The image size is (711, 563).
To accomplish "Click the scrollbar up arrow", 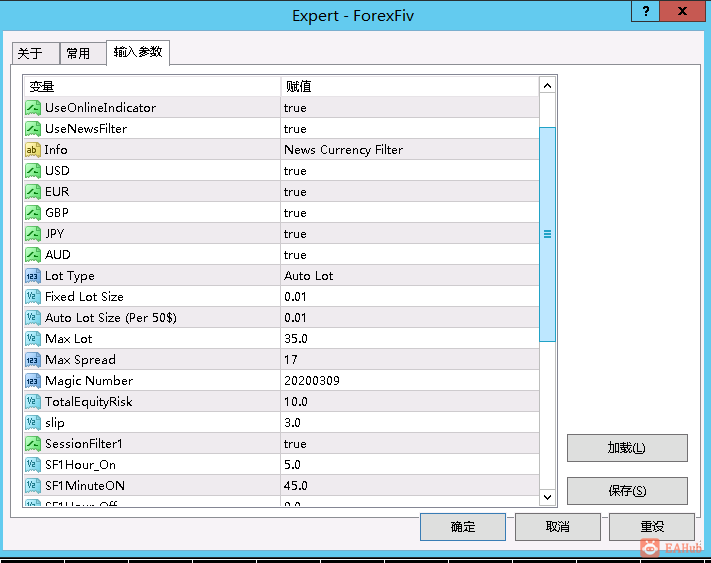I will [x=547, y=86].
